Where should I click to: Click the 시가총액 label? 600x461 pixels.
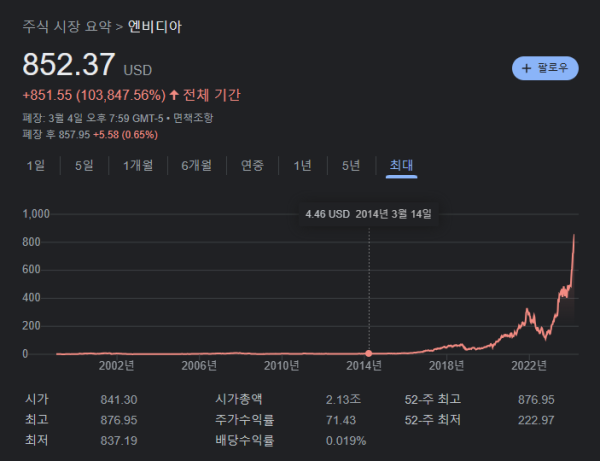[239, 399]
